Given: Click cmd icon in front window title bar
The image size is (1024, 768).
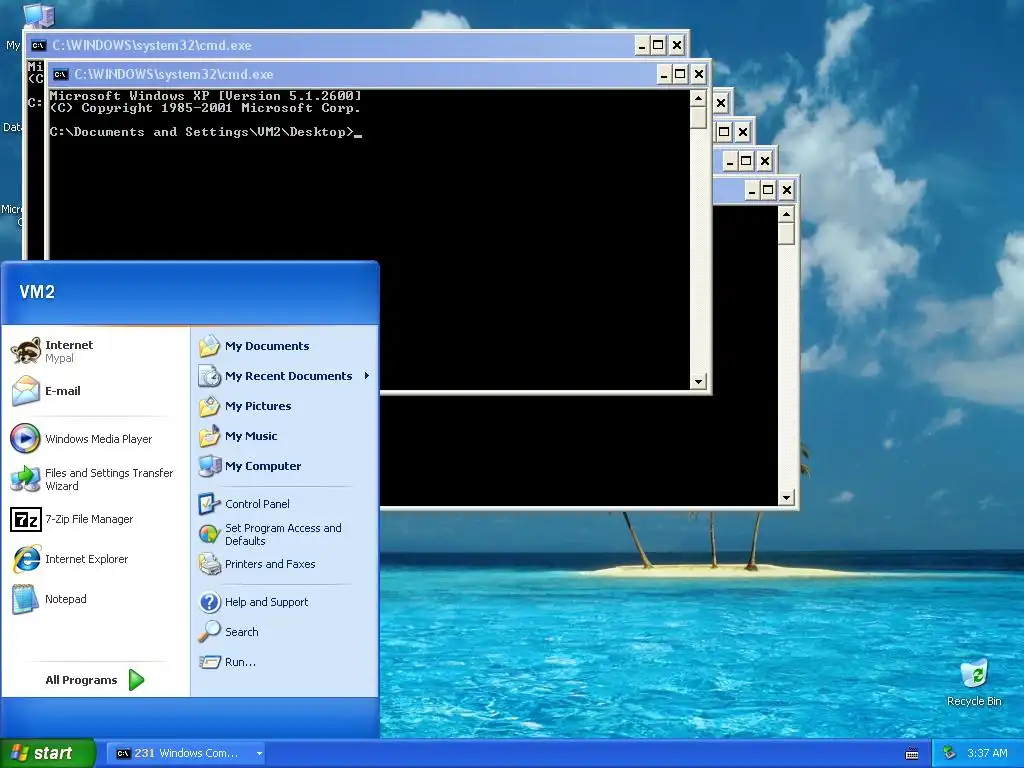Looking at the screenshot, I should [61, 74].
